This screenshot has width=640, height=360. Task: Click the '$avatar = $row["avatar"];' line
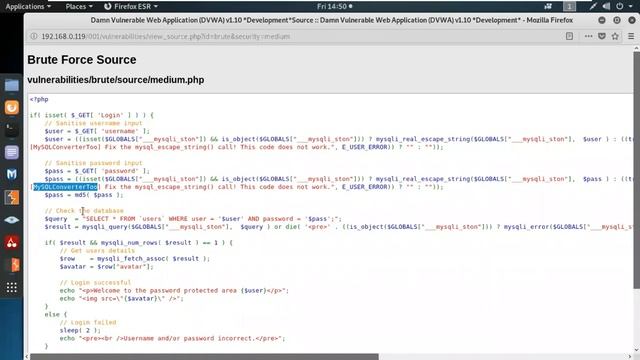[x=107, y=267]
